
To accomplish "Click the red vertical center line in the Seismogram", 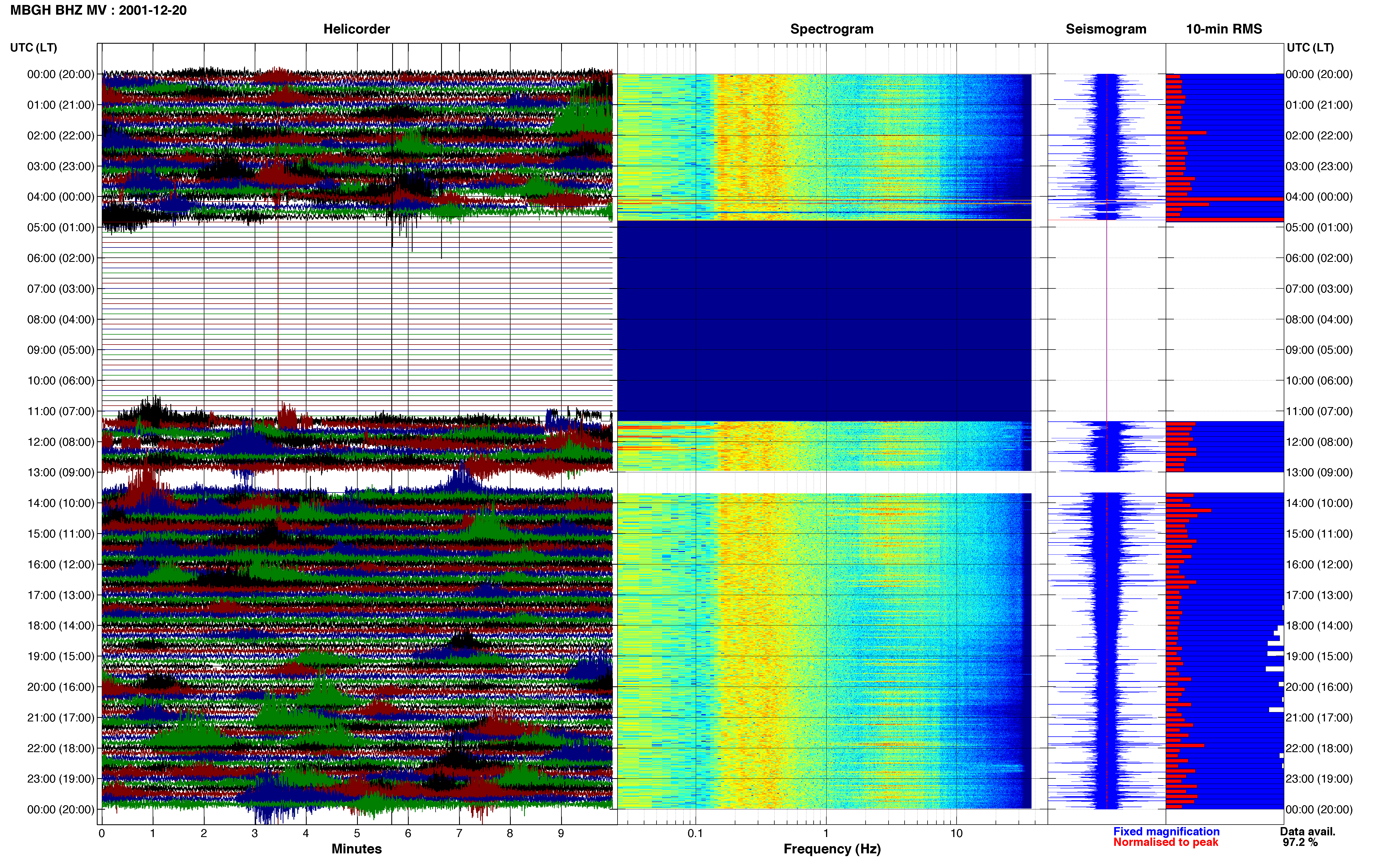I will coord(1107,441).
